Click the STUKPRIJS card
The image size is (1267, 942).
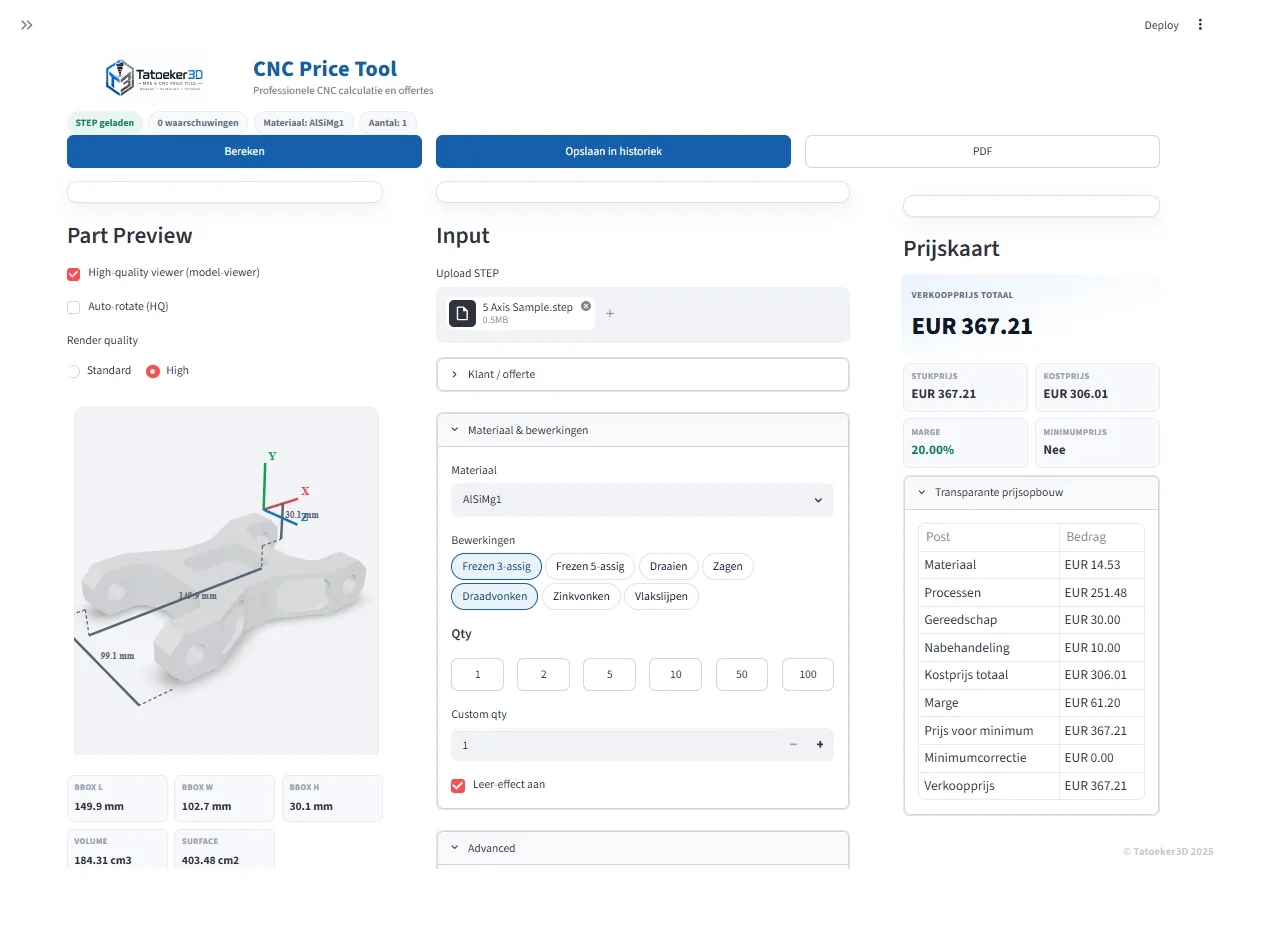coord(965,387)
